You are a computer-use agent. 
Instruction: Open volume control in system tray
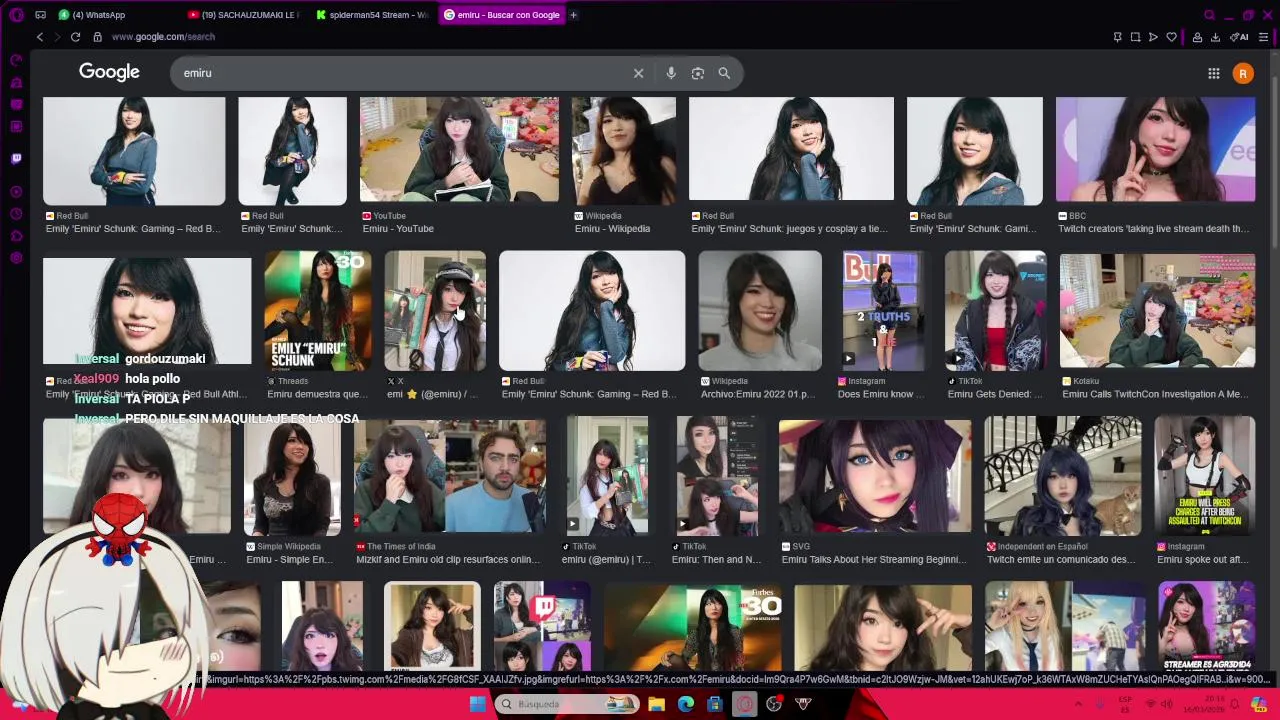click(1167, 704)
